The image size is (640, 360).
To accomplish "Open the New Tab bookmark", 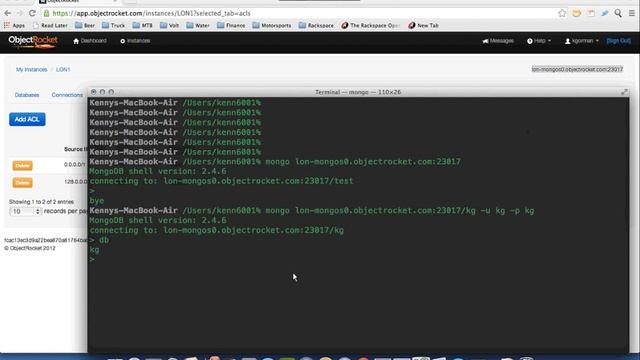I will 423,25.
